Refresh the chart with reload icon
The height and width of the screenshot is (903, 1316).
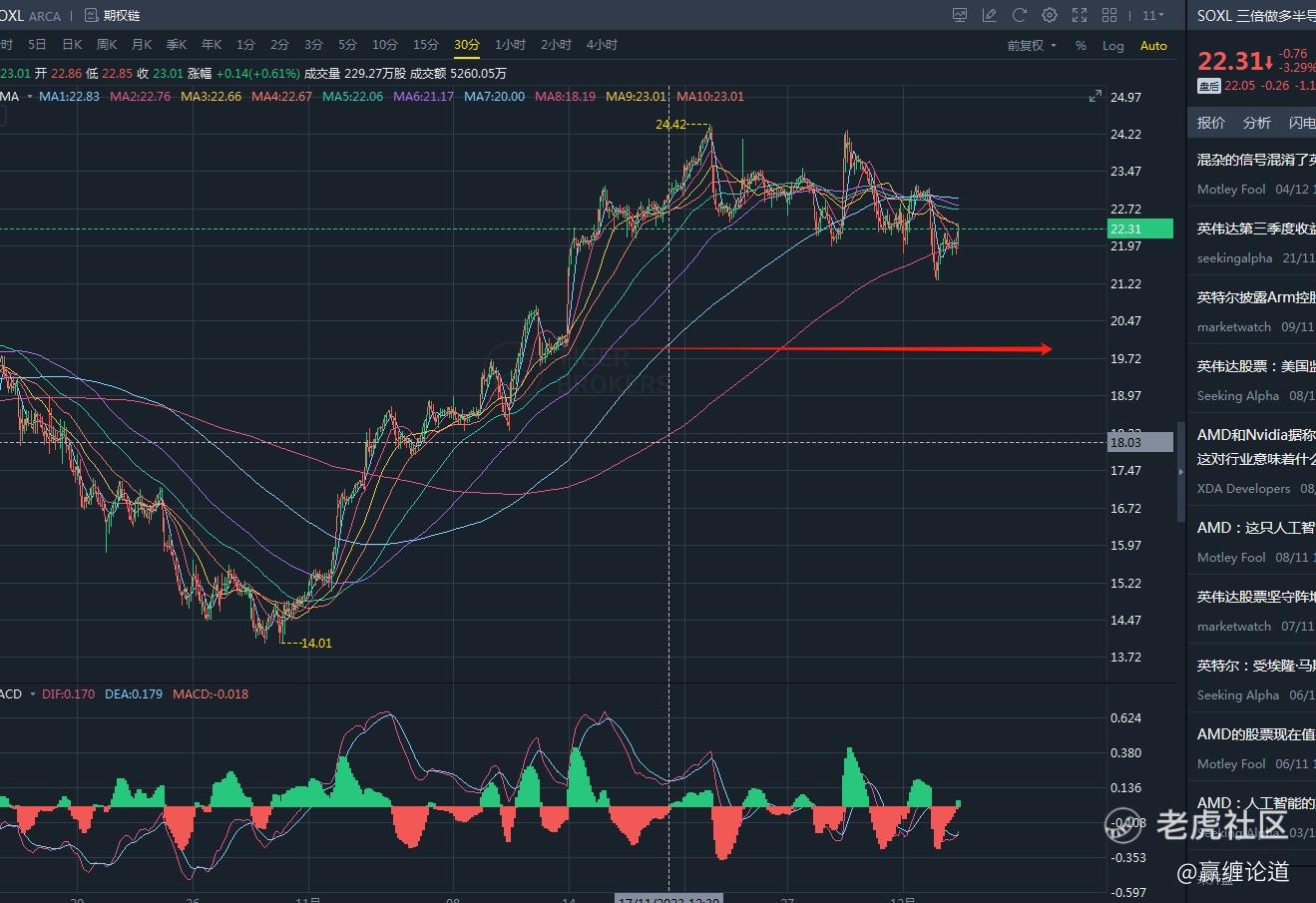[1019, 15]
